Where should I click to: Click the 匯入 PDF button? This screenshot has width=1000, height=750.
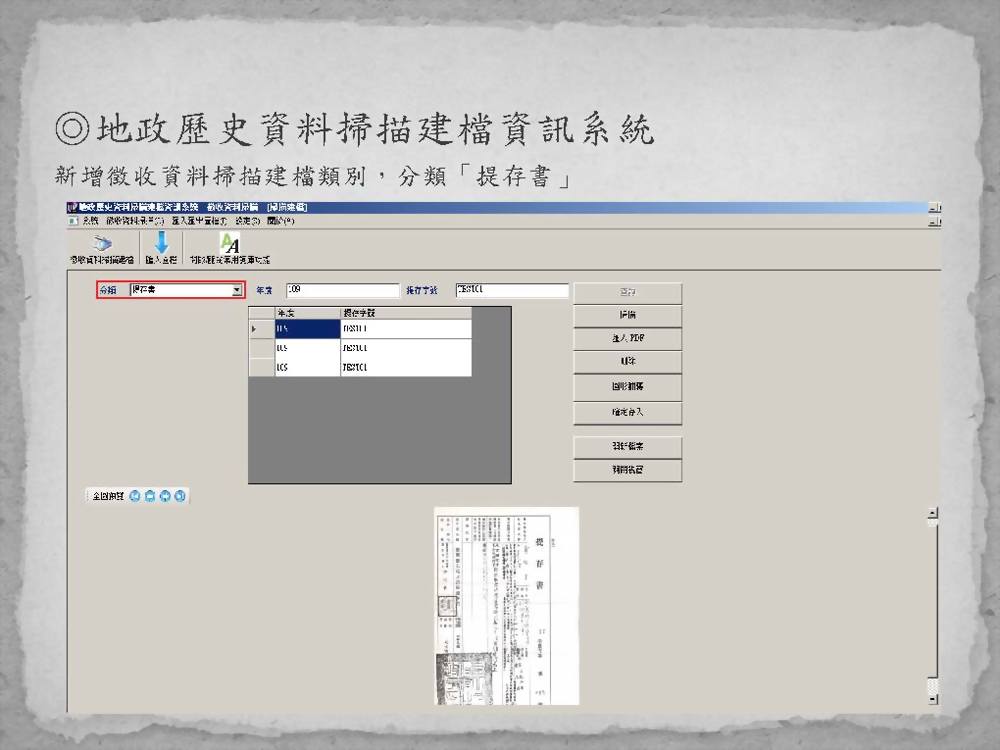click(x=627, y=339)
